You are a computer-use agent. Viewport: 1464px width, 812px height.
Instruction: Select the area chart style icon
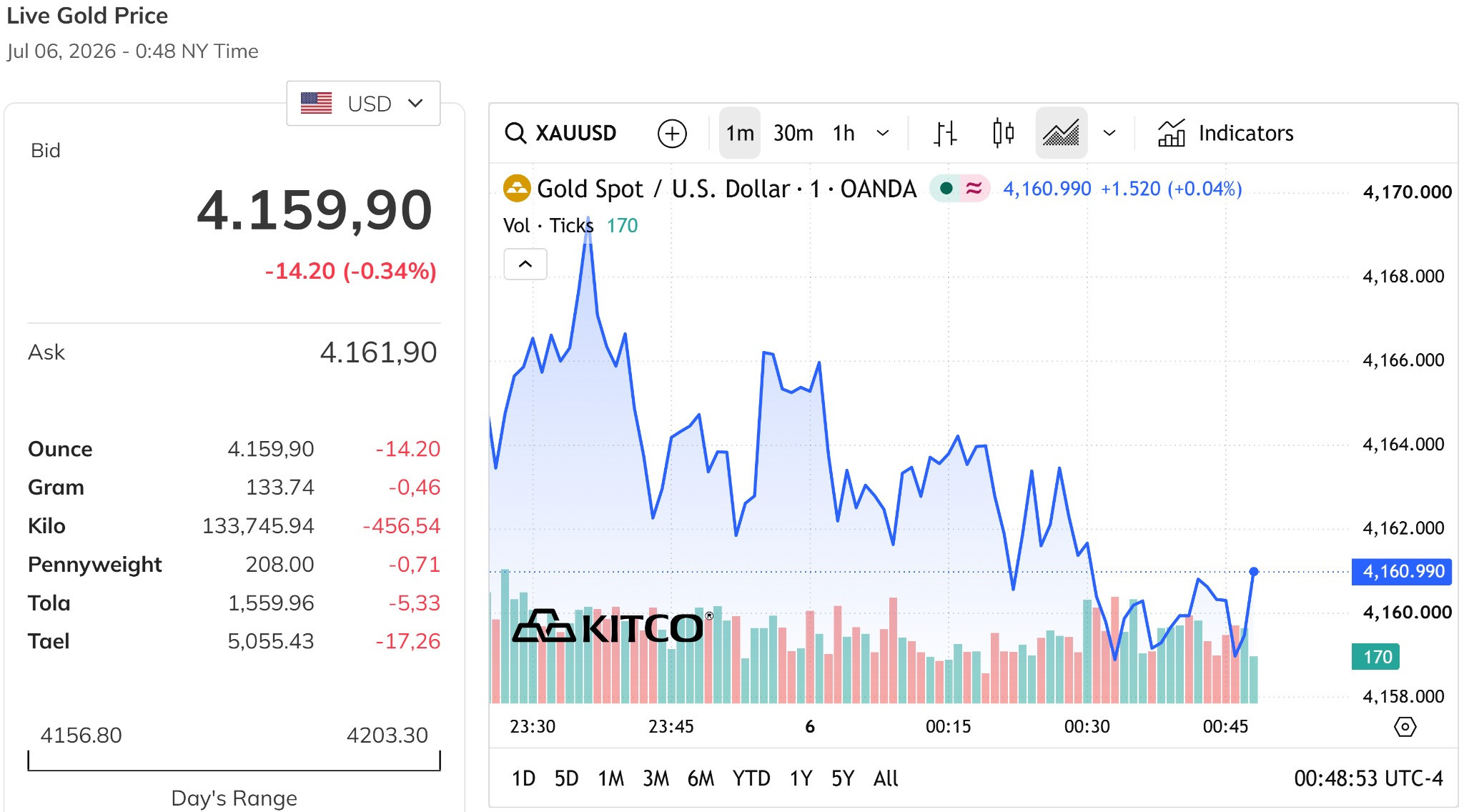[x=1062, y=133]
